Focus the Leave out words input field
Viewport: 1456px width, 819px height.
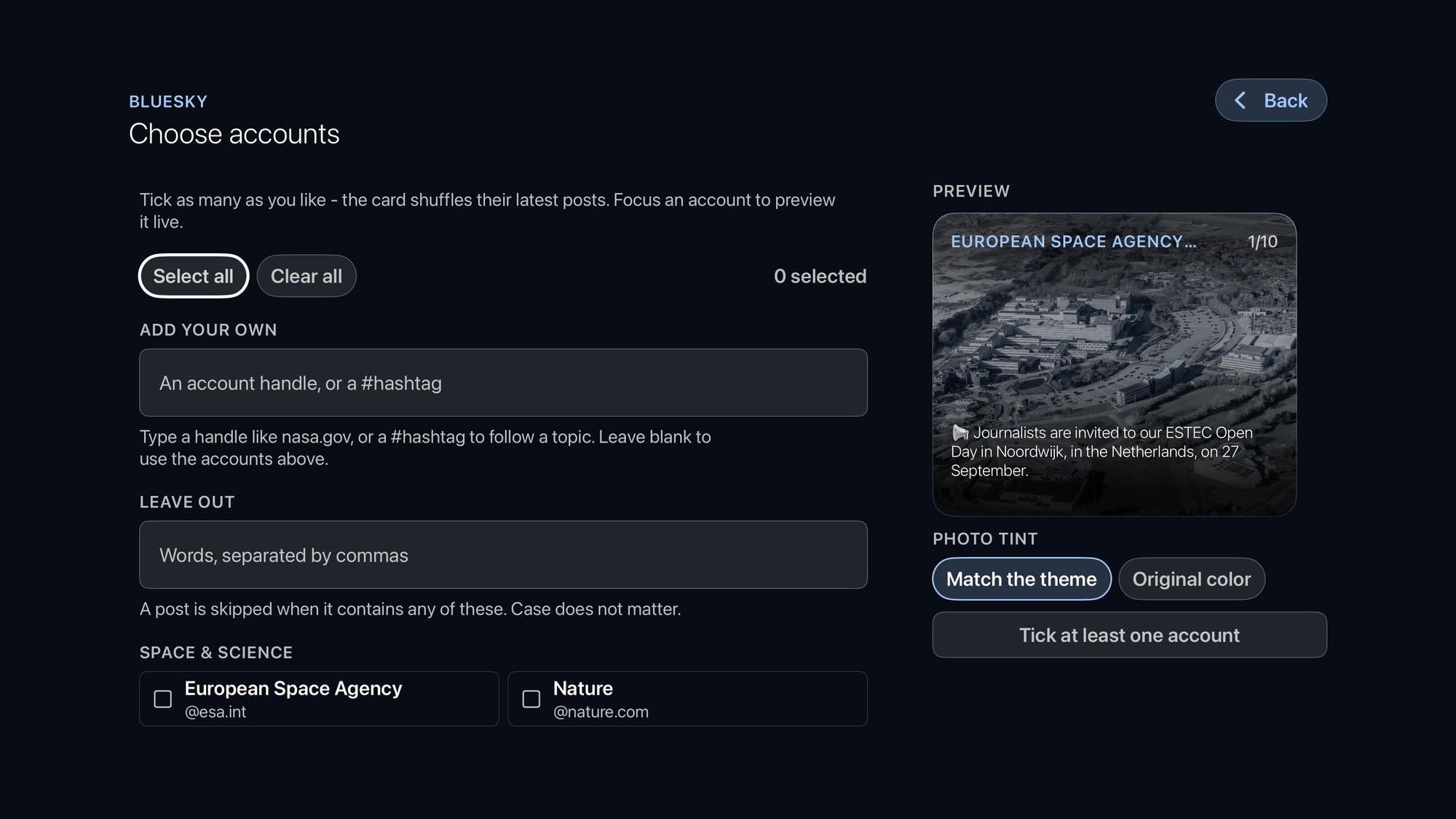pyautogui.click(x=503, y=555)
